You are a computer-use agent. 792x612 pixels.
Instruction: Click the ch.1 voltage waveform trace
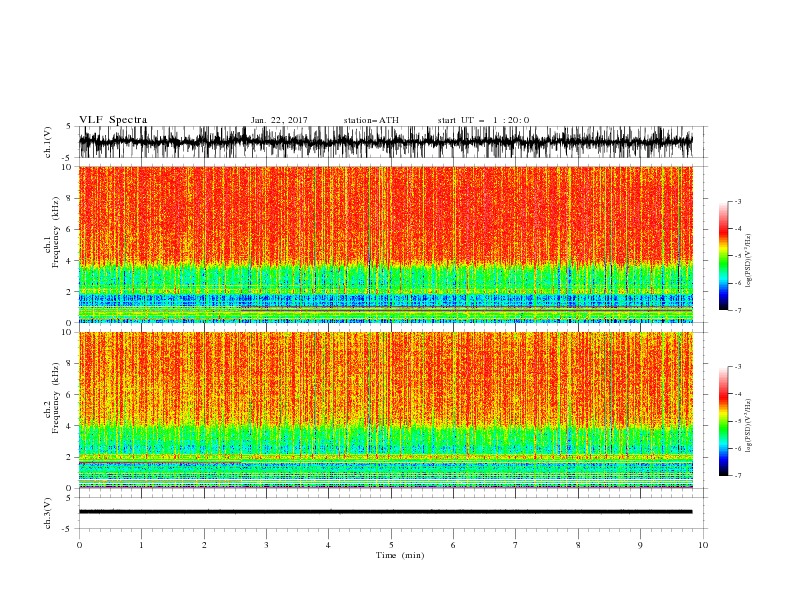tap(385, 142)
